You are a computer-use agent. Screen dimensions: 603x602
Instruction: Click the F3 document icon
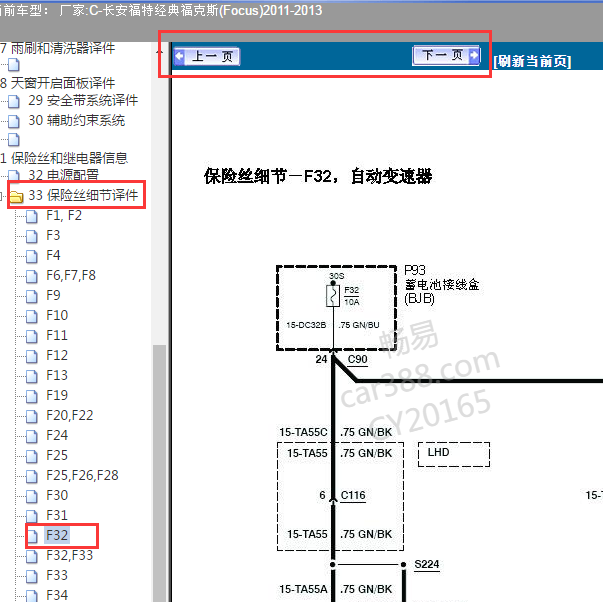click(32, 236)
